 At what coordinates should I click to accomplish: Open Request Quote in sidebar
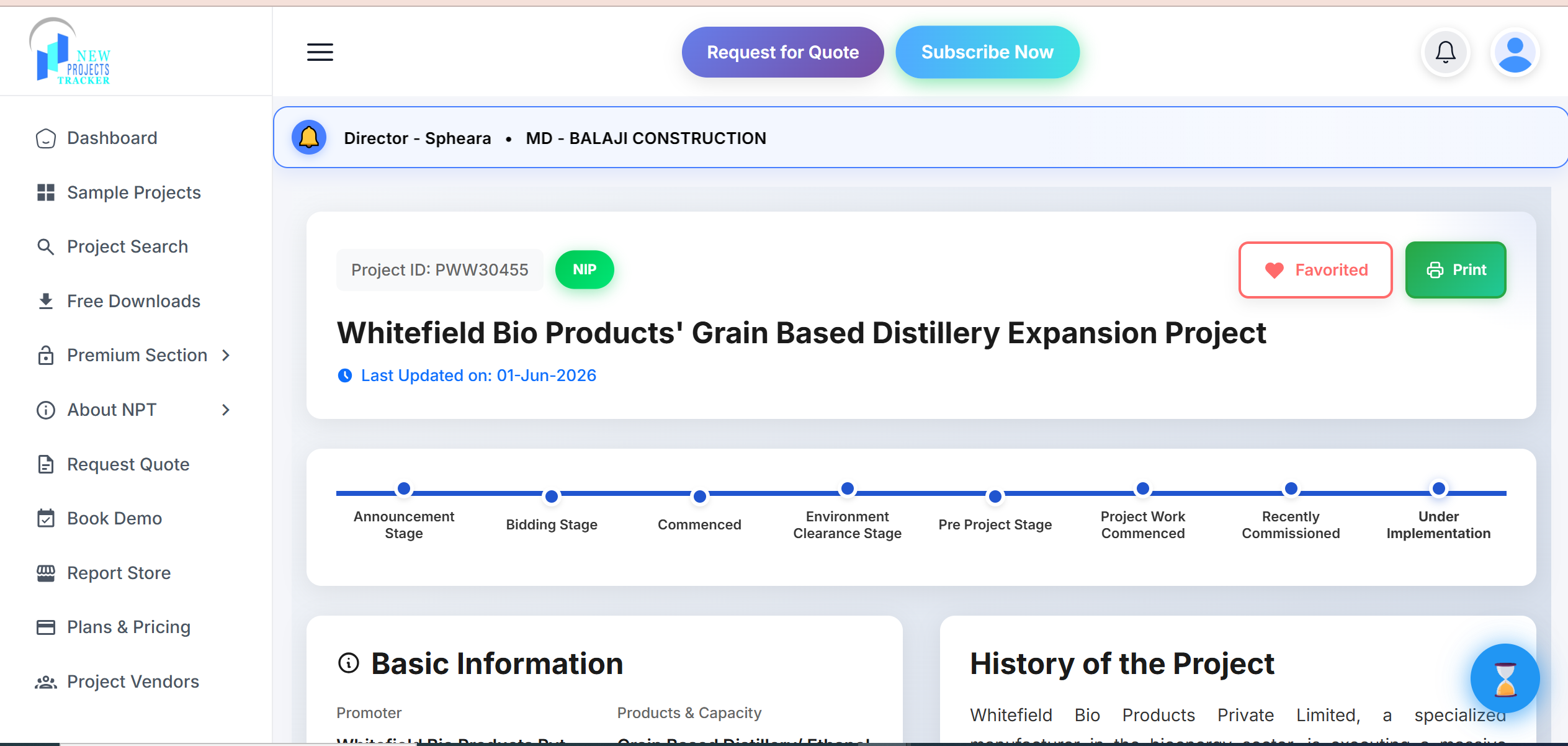(x=128, y=464)
